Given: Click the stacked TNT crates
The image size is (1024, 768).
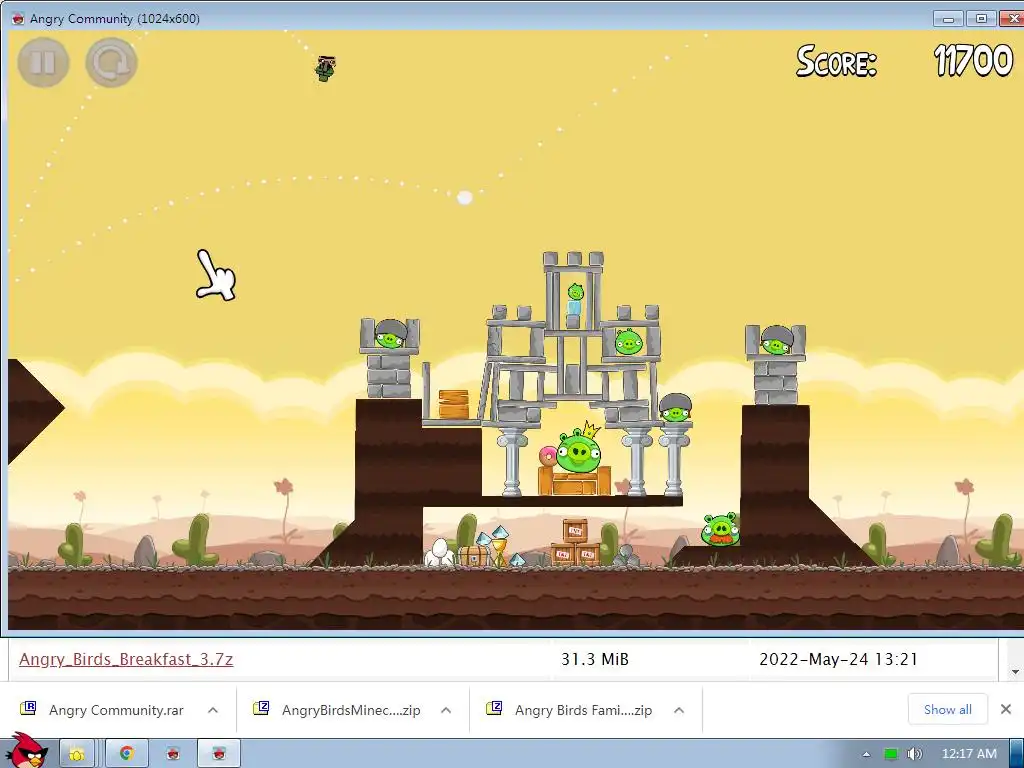Looking at the screenshot, I should click(575, 542).
